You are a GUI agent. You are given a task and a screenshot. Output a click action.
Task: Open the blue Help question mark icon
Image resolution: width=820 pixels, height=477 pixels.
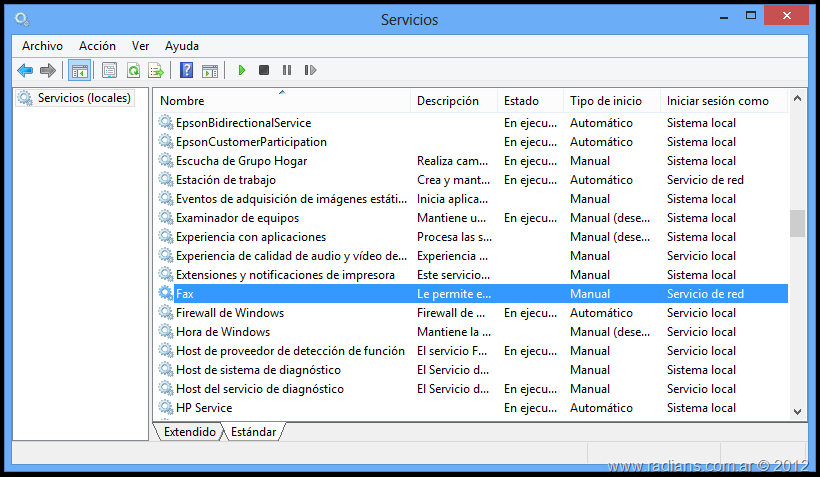[x=186, y=70]
